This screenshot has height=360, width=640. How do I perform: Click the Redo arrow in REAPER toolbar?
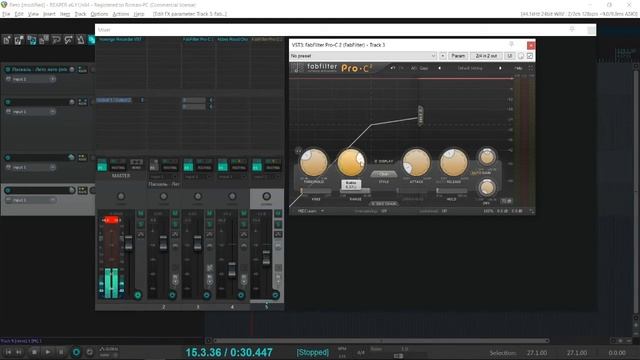(68, 40)
